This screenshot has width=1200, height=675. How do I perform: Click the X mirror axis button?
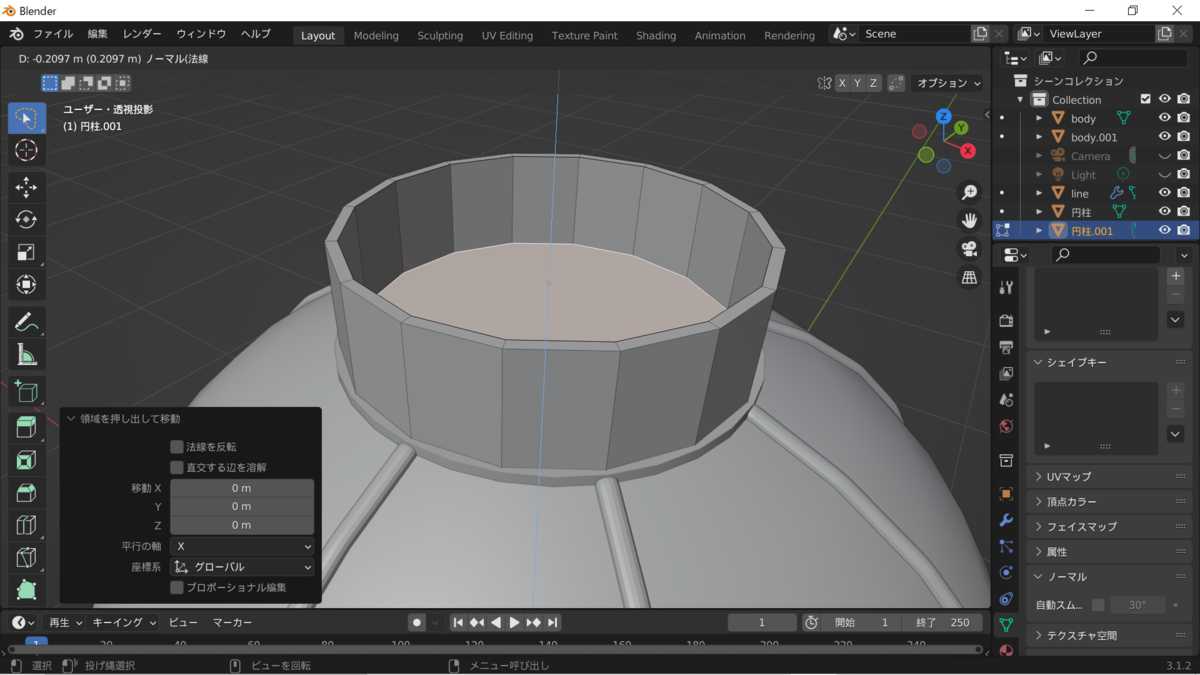(841, 83)
